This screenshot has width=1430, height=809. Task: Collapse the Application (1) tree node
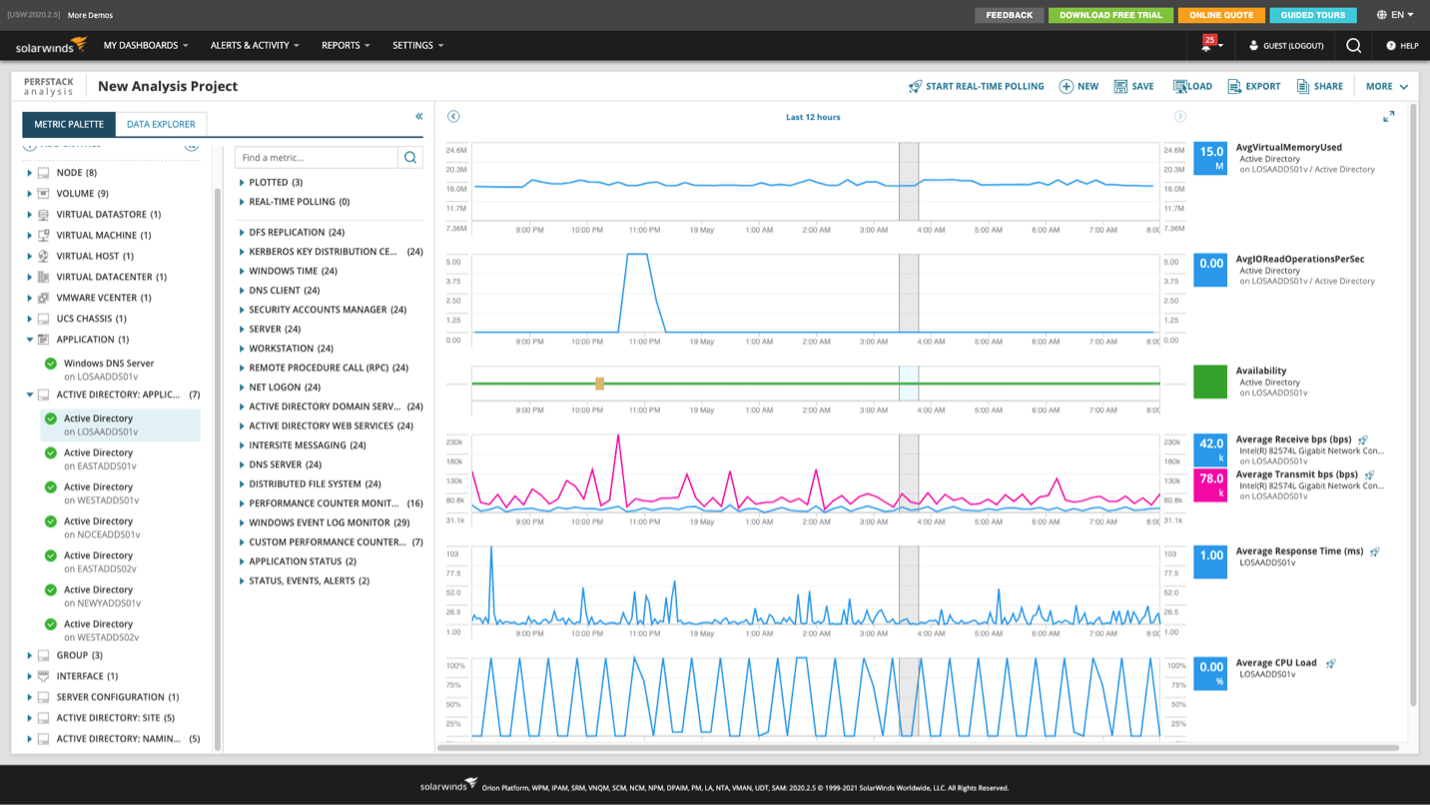pyautogui.click(x=29, y=340)
